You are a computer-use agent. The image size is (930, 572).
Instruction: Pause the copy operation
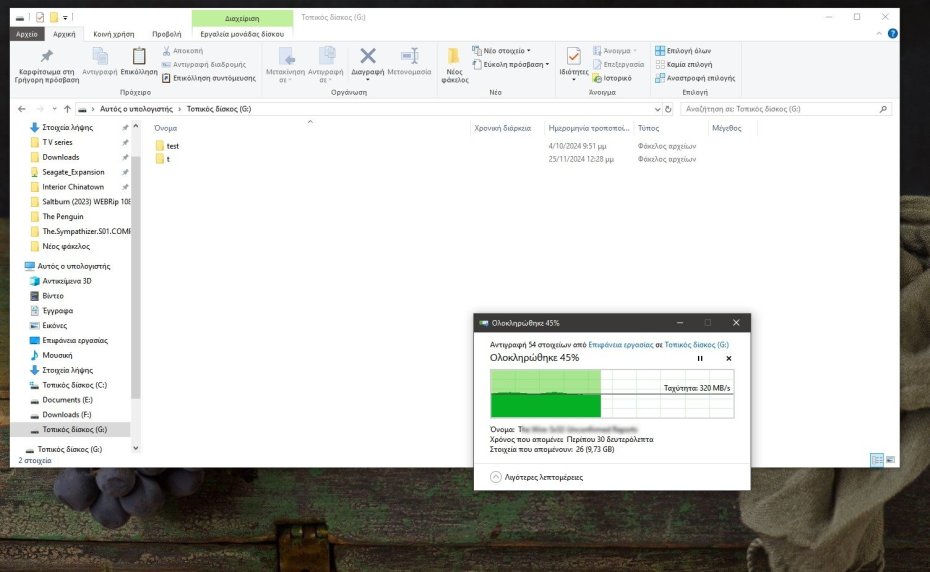tap(700, 358)
